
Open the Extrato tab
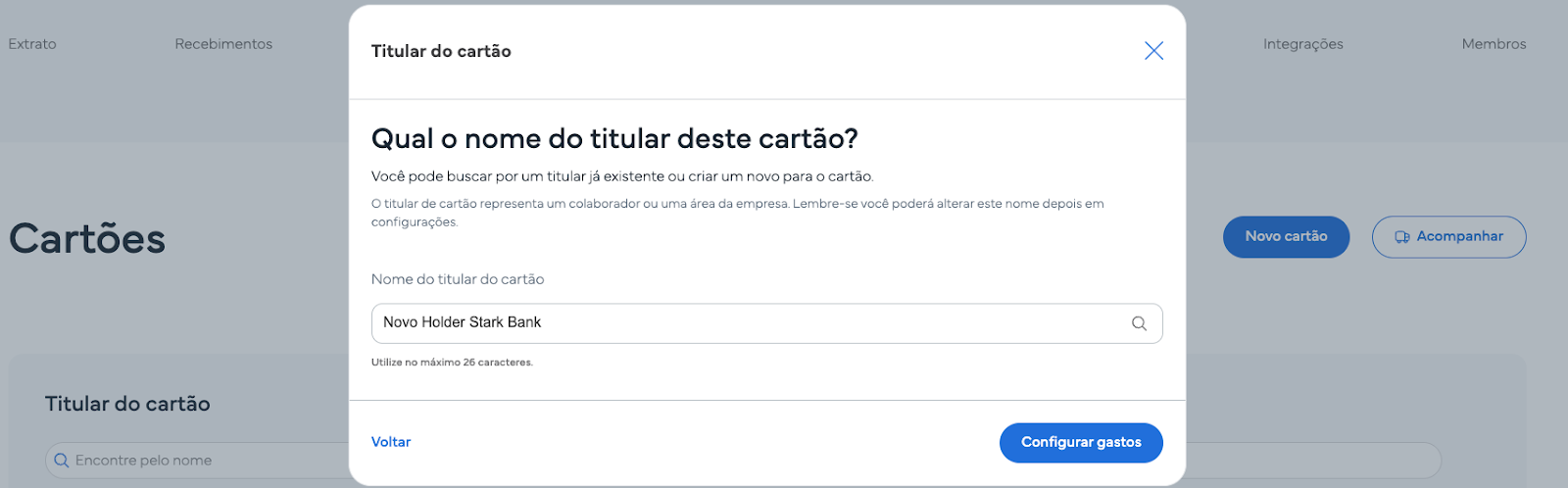tap(32, 44)
